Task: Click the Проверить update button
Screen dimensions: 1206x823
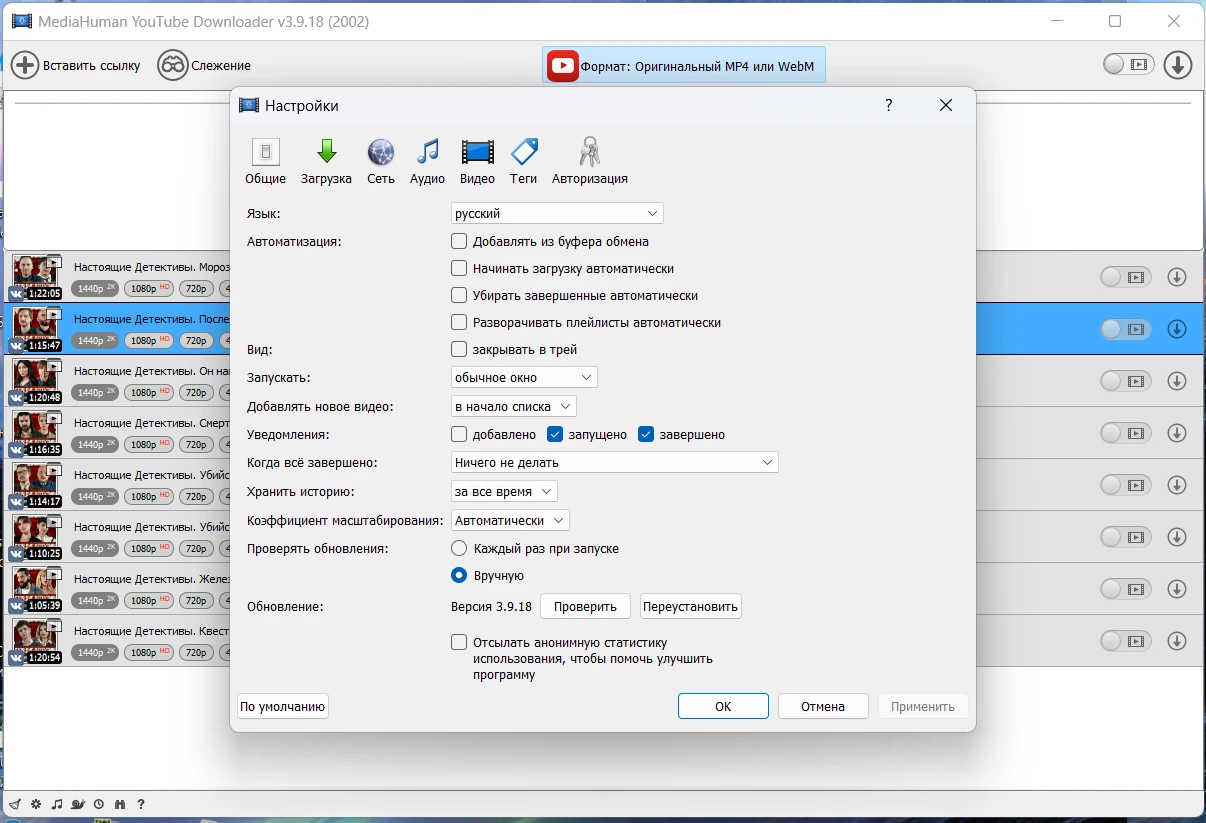Action: point(585,606)
